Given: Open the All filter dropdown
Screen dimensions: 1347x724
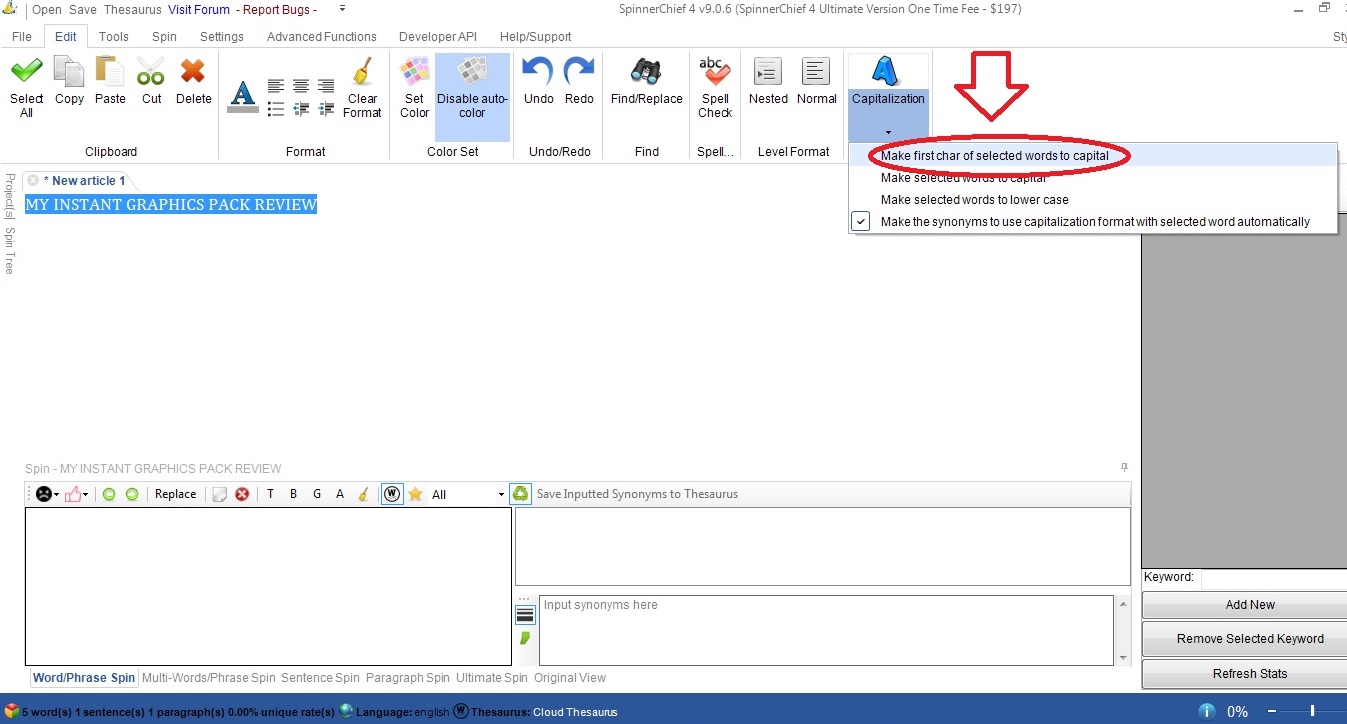Looking at the screenshot, I should [x=468, y=494].
